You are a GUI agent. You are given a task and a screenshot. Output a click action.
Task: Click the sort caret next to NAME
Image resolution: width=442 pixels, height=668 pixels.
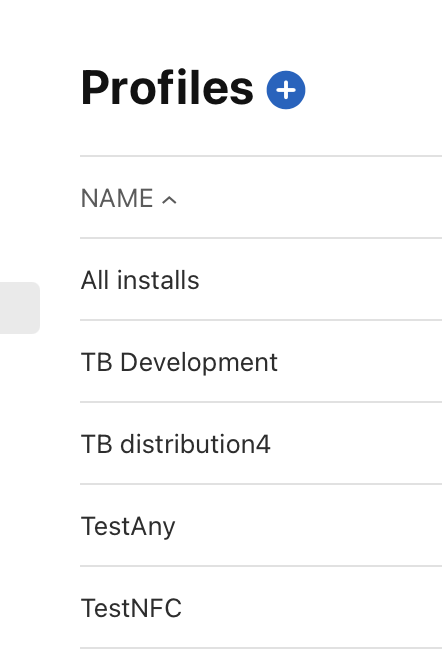click(x=169, y=200)
